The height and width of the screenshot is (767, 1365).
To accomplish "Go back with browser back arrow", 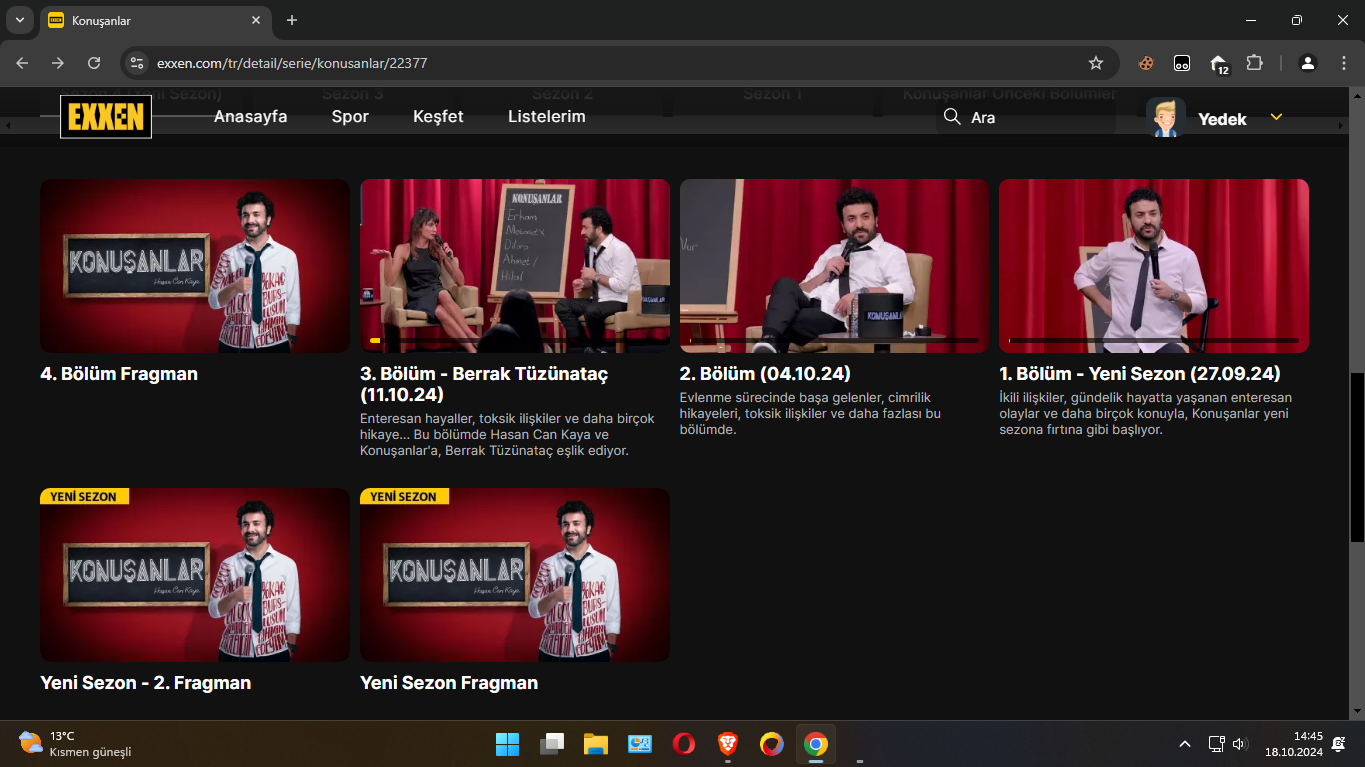I will [x=22, y=63].
